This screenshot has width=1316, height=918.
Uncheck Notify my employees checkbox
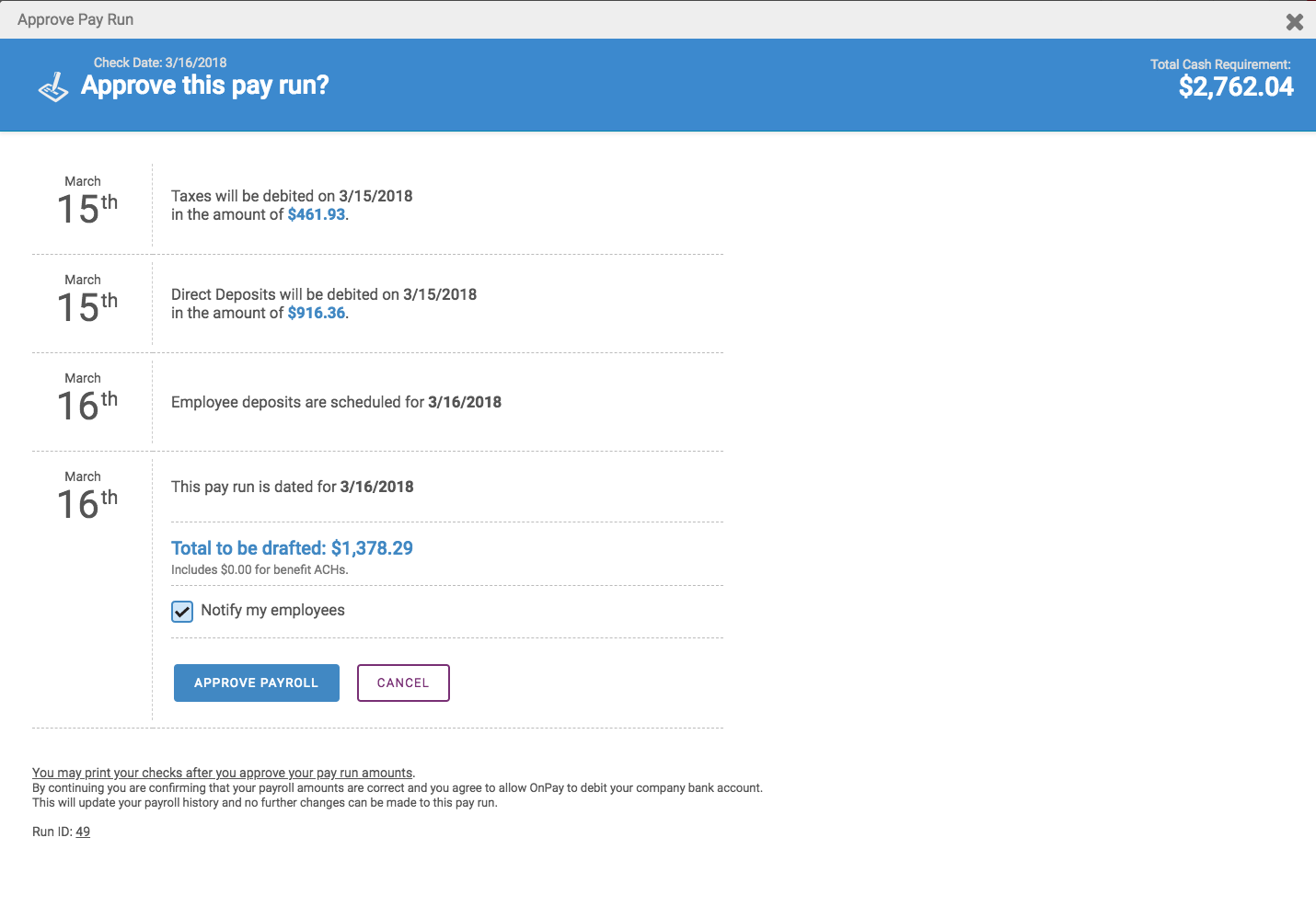click(182, 612)
